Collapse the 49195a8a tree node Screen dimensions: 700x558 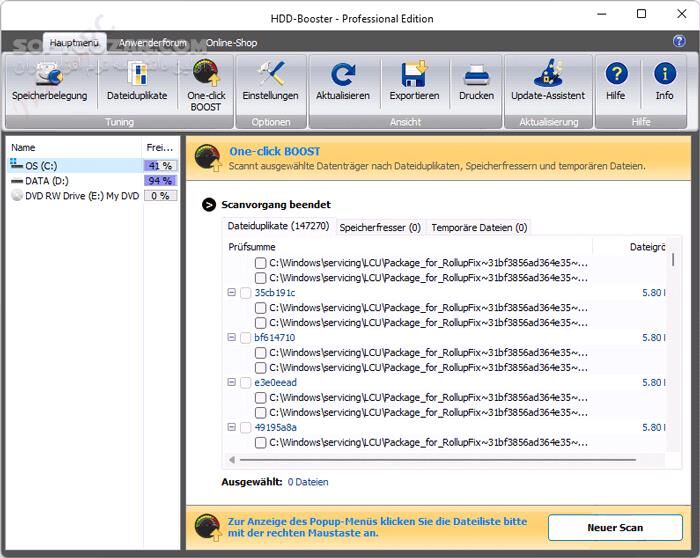232,428
